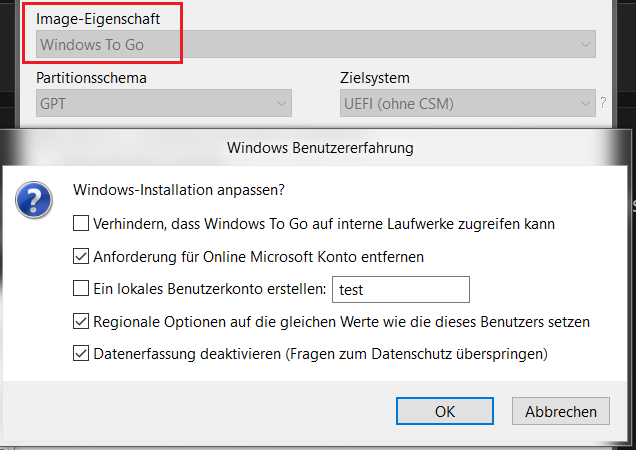The height and width of the screenshot is (450, 636).
Task: Cancel with the Abbrechen button
Action: click(x=561, y=411)
